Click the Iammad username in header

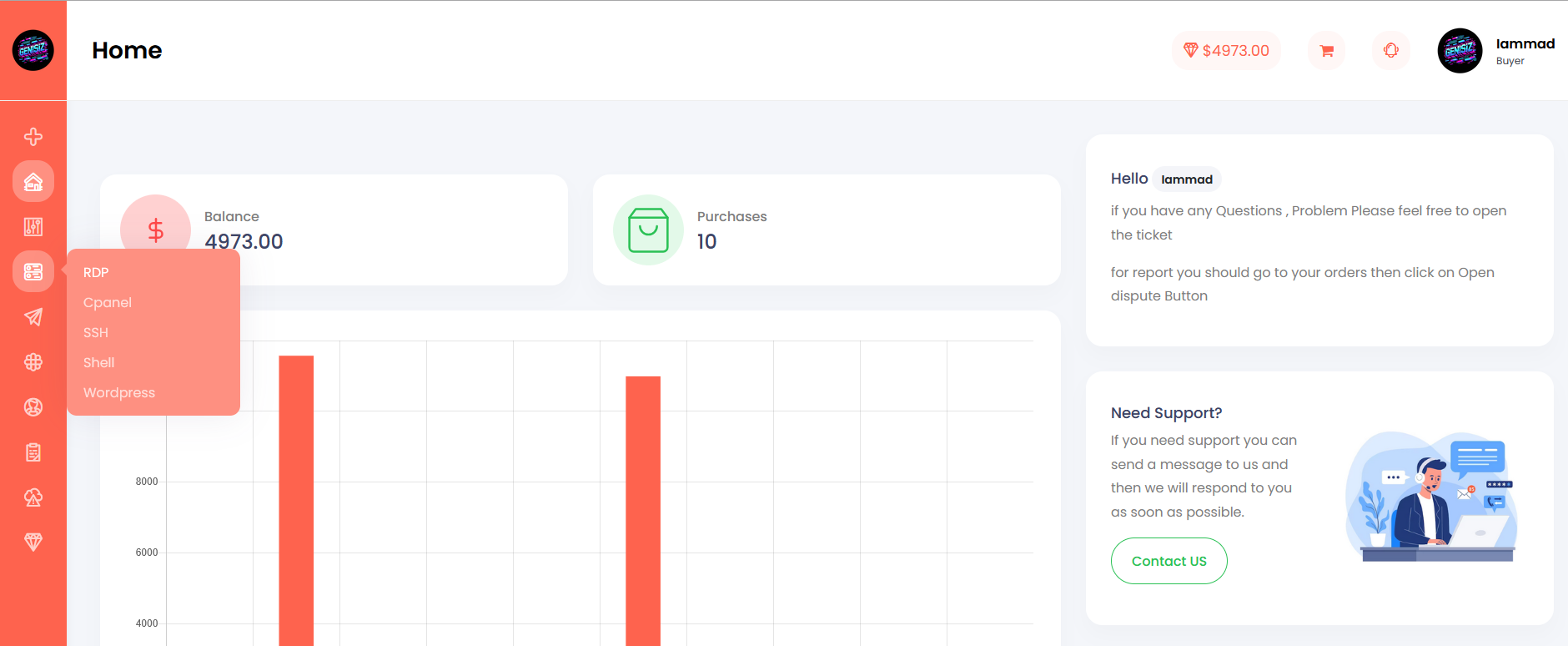point(1525,44)
